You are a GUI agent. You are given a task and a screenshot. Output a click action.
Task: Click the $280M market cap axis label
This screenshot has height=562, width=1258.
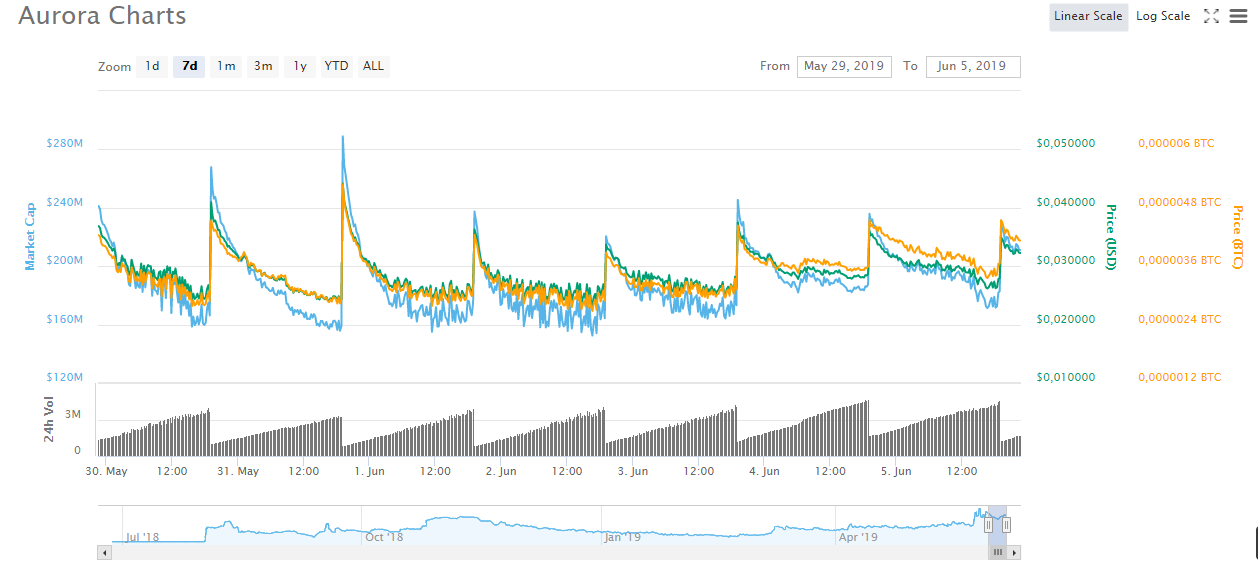pos(64,144)
